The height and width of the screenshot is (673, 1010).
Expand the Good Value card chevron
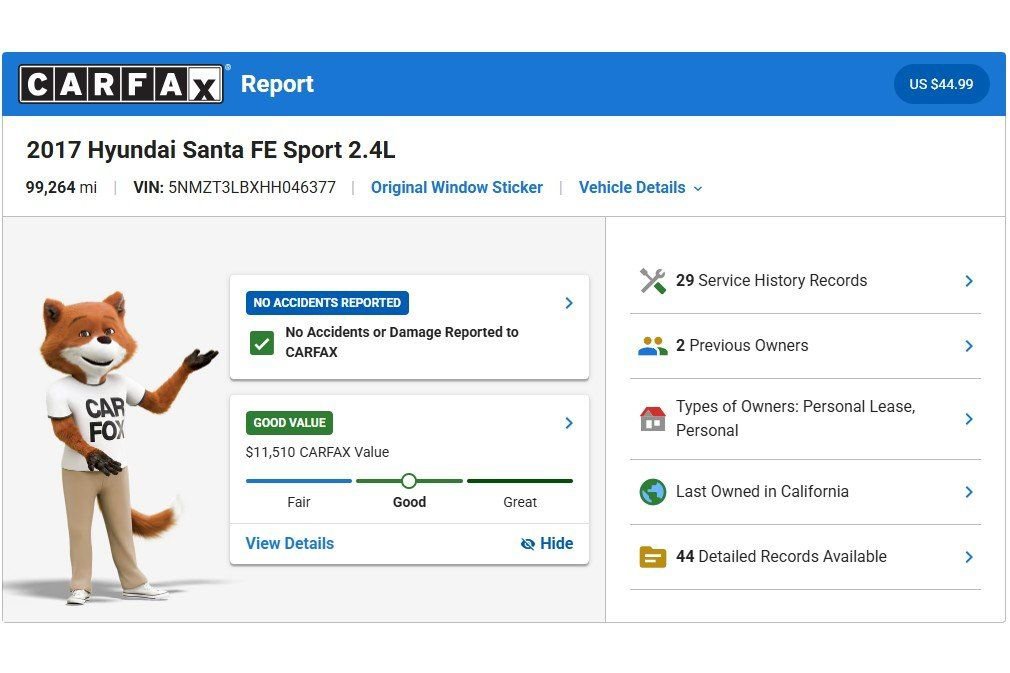[569, 423]
